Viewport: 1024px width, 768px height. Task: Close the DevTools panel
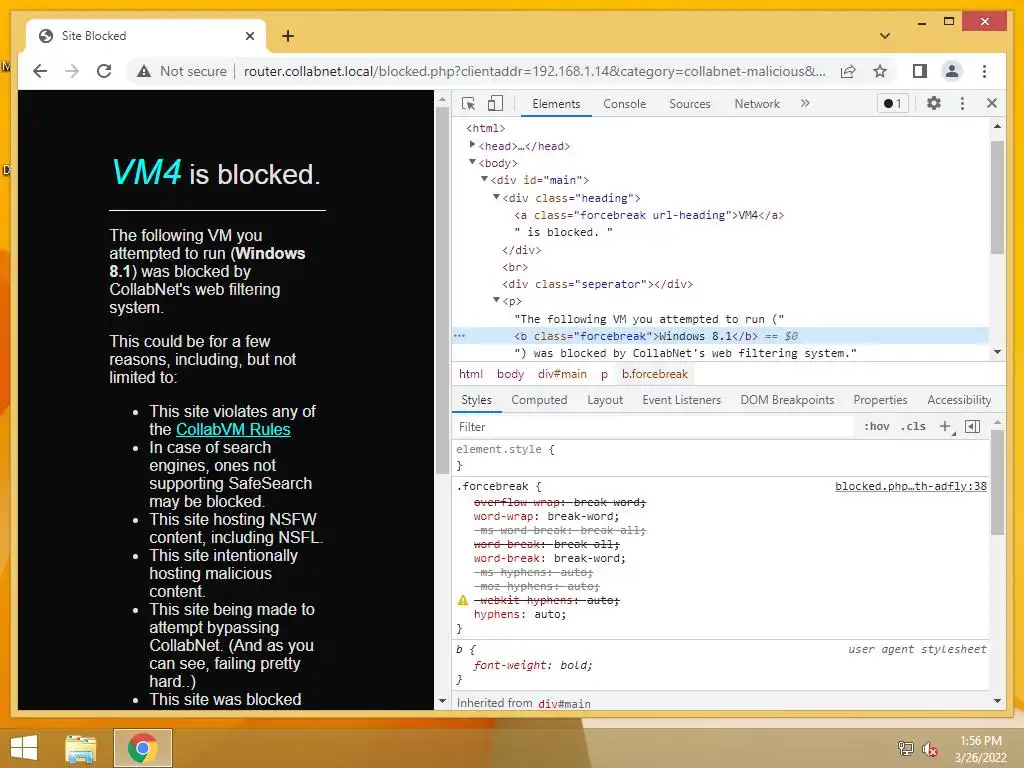click(x=991, y=103)
